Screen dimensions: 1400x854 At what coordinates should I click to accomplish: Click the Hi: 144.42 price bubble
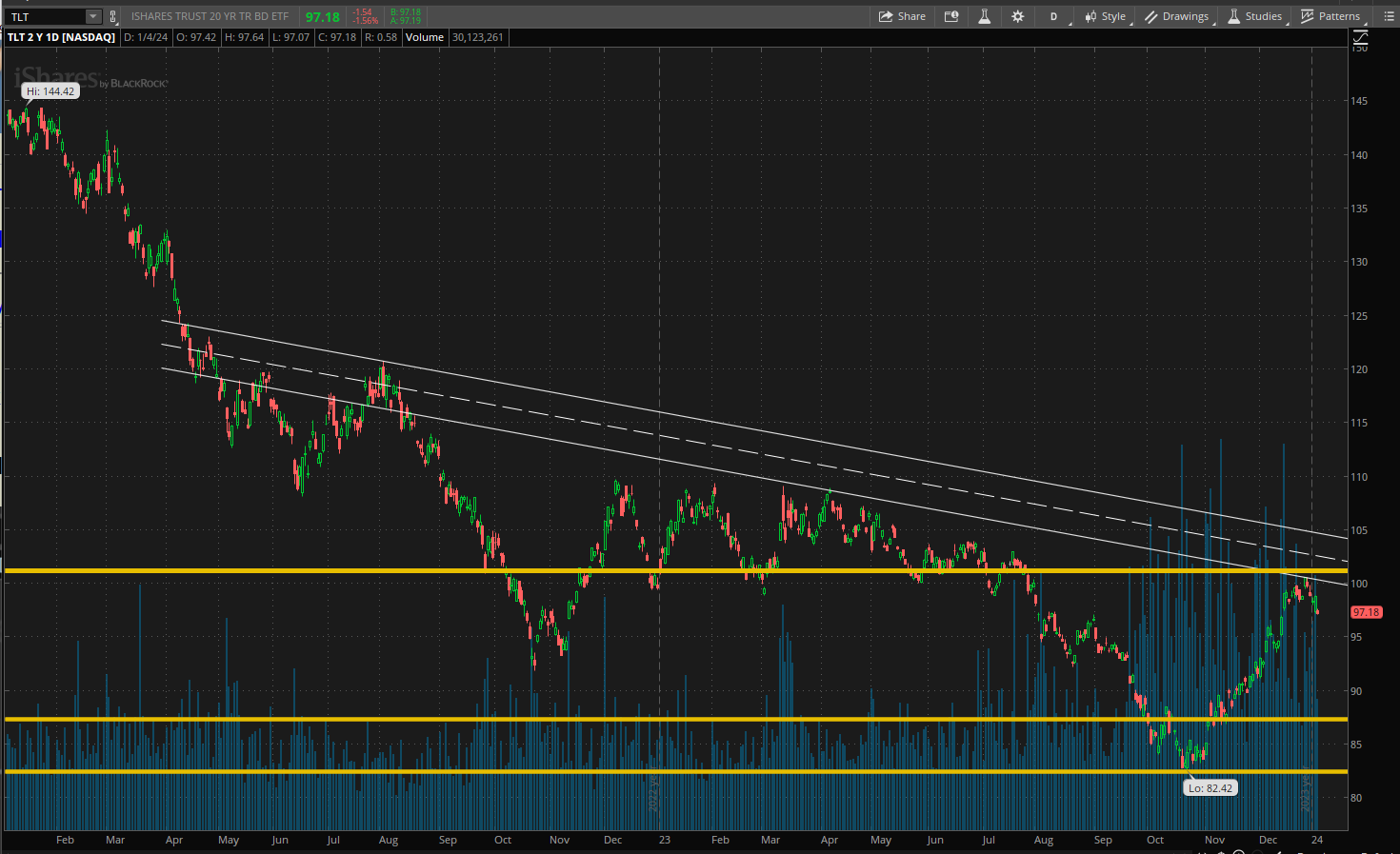(x=50, y=91)
